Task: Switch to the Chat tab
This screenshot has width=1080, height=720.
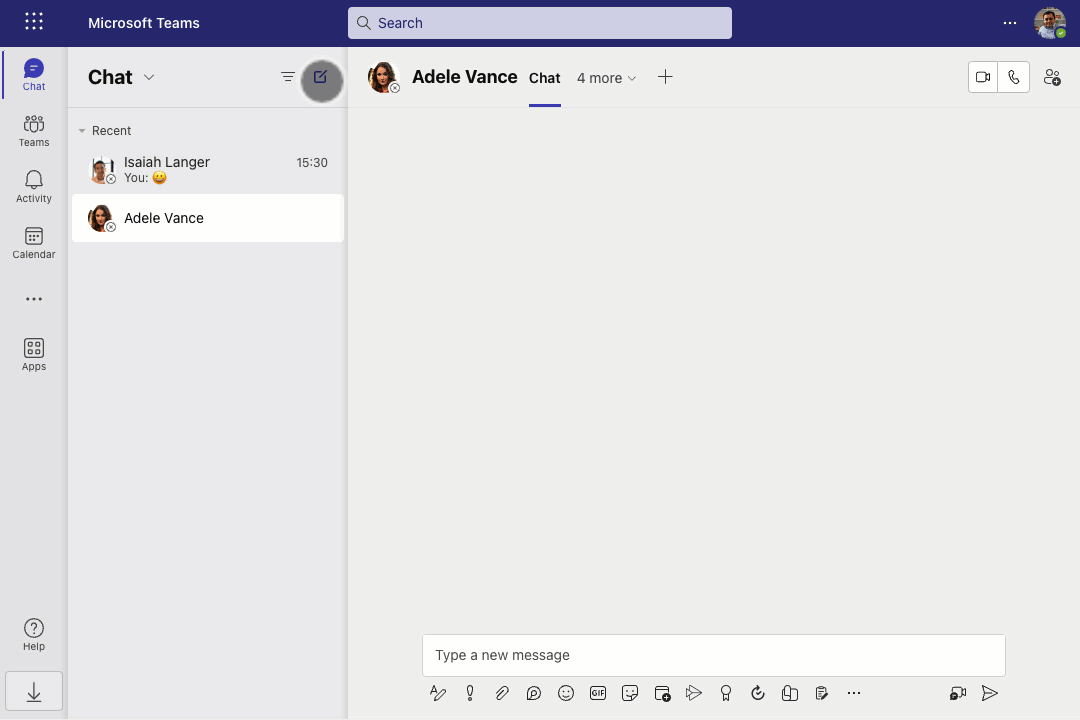Action: click(x=544, y=78)
